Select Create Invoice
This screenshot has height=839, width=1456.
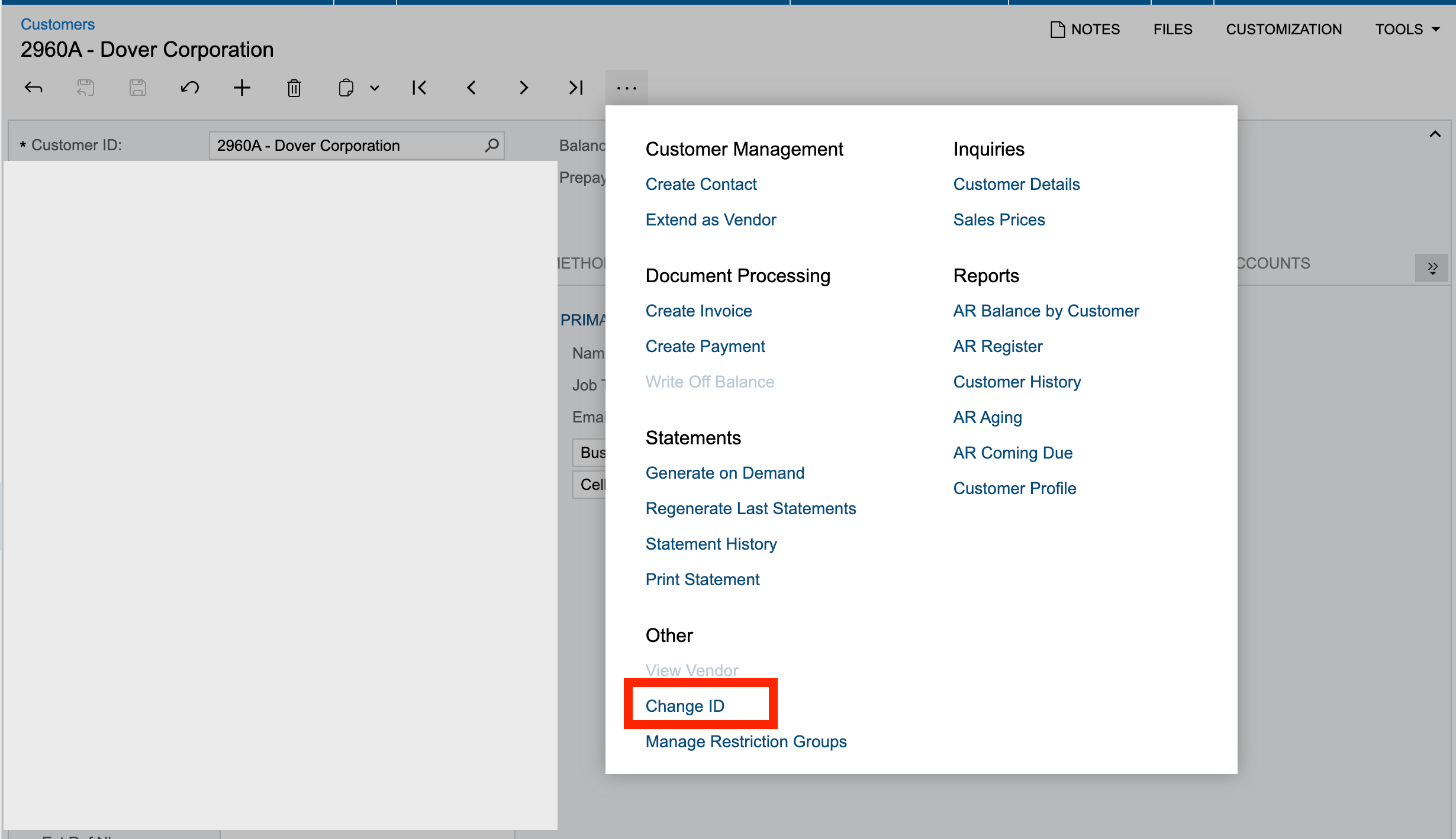699,311
